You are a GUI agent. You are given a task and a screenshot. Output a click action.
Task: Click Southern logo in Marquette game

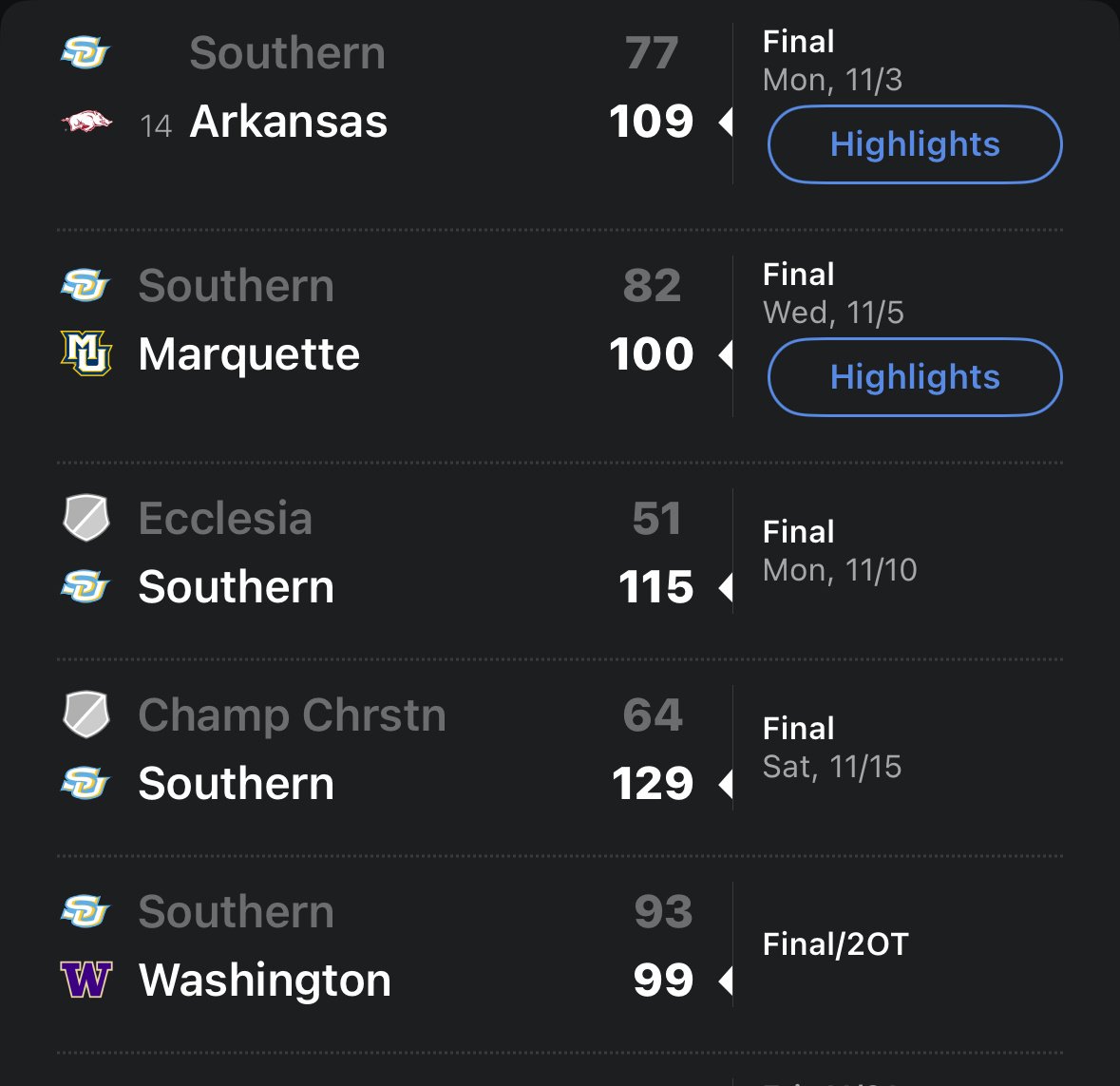pos(86,285)
